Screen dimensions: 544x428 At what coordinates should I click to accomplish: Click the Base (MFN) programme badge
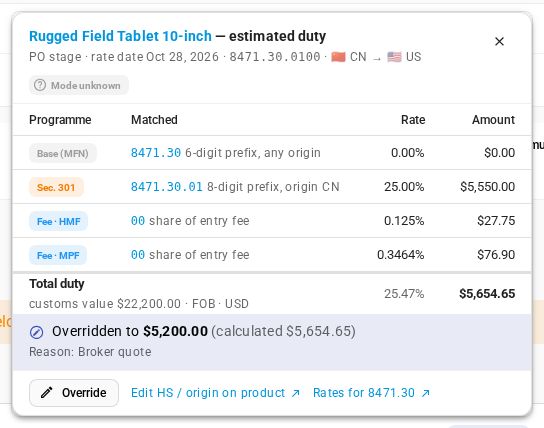[63, 153]
